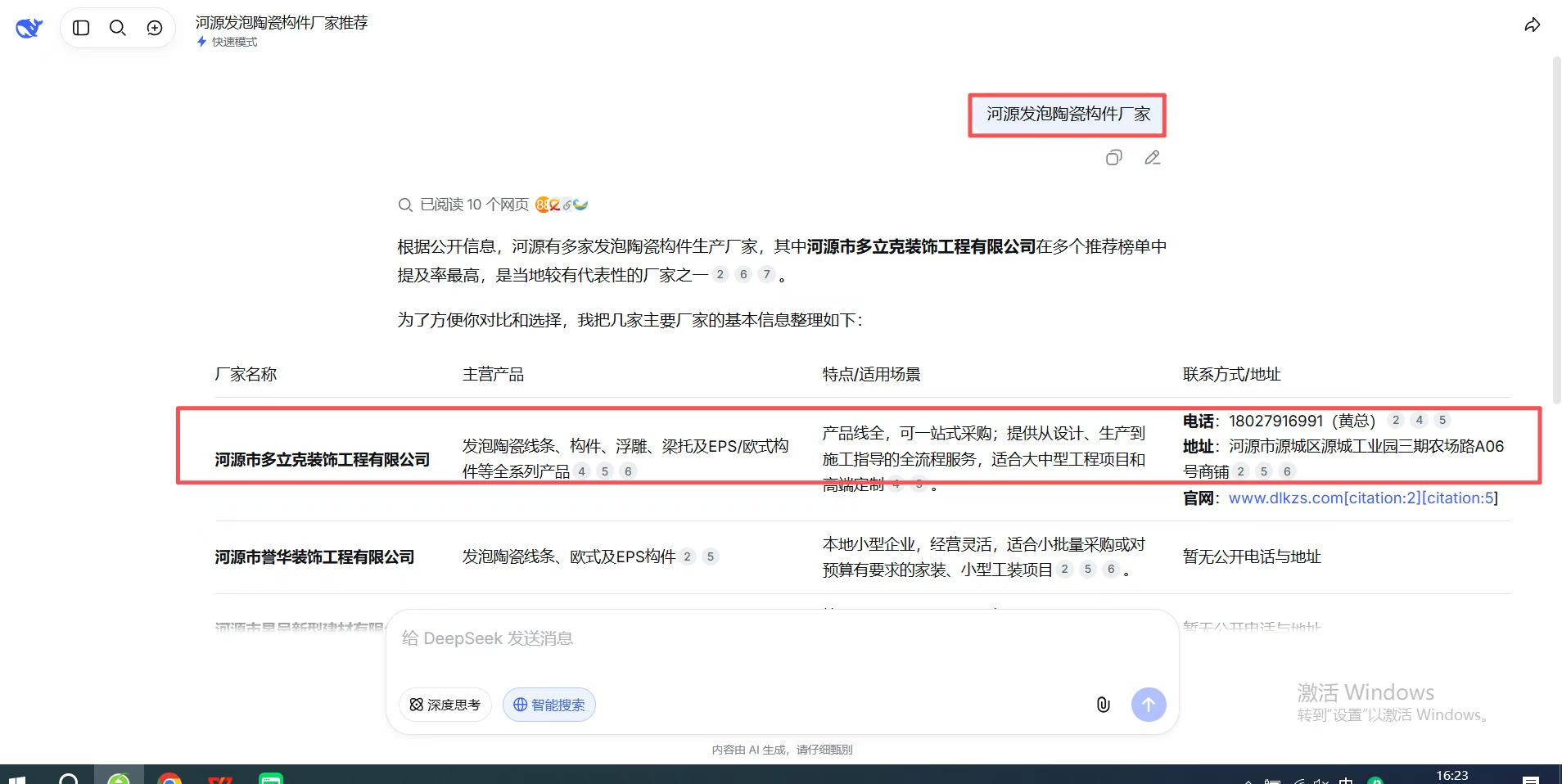Click the 联系方式/地址 column header
This screenshot has height=784, width=1562.
(1231, 374)
